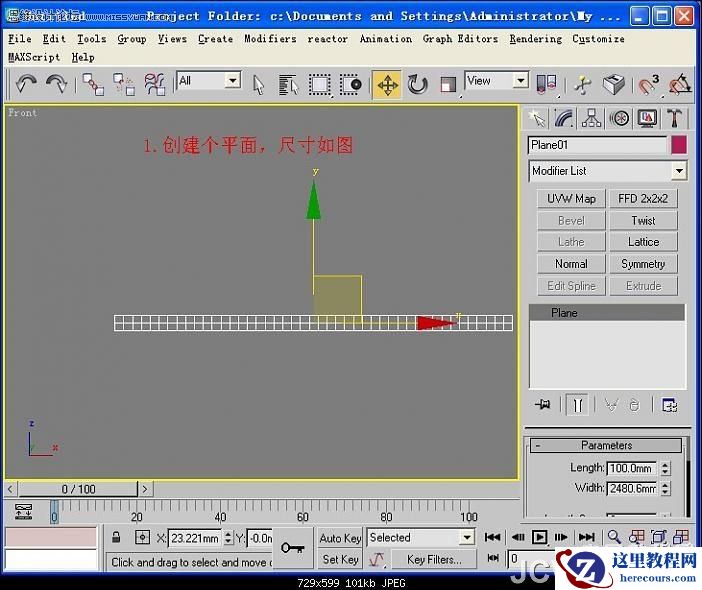
Task: Click the Width spinner arrows
Action: [665, 488]
